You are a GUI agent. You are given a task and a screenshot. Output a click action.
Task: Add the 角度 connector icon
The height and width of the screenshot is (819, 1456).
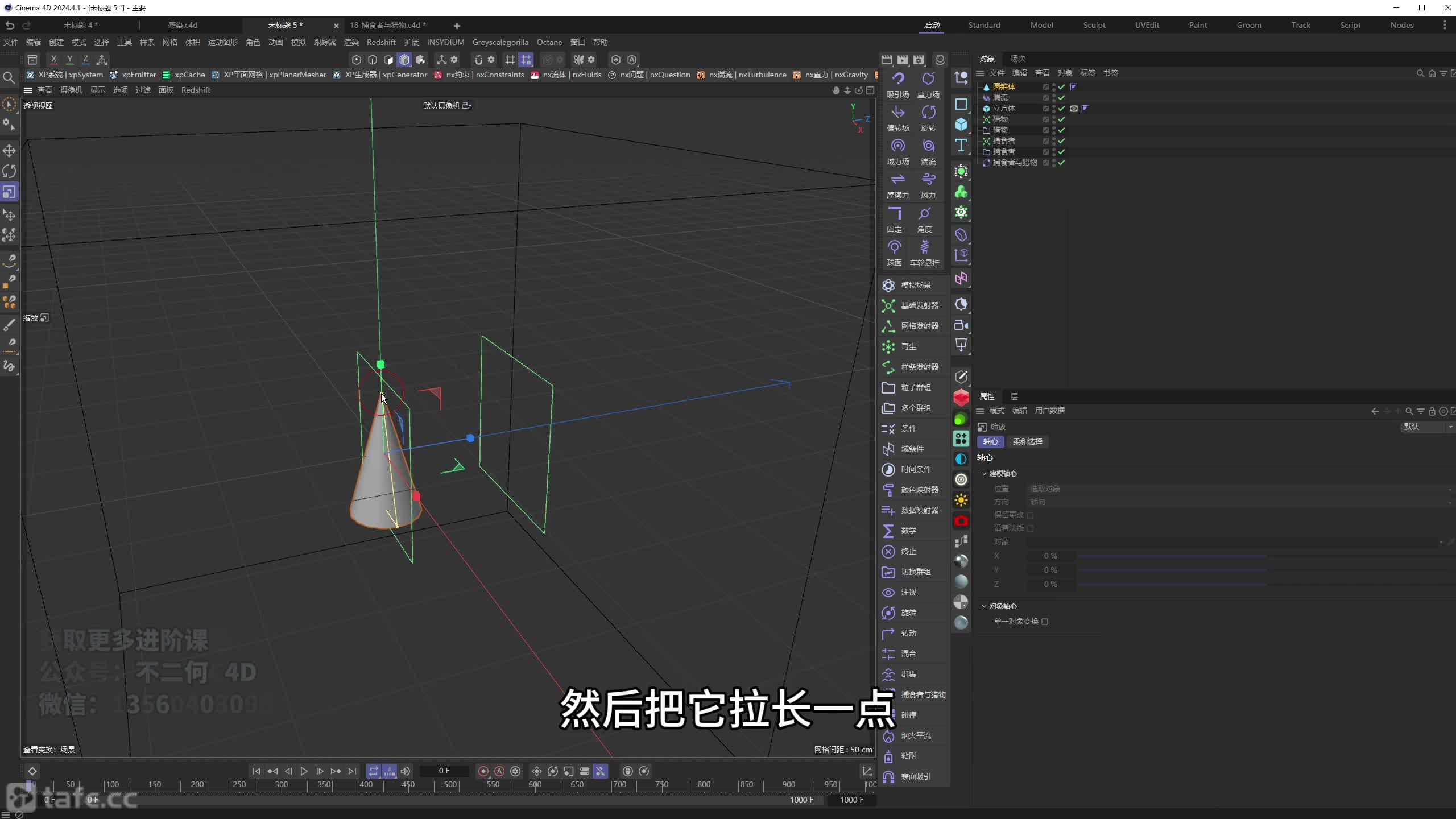(x=925, y=220)
